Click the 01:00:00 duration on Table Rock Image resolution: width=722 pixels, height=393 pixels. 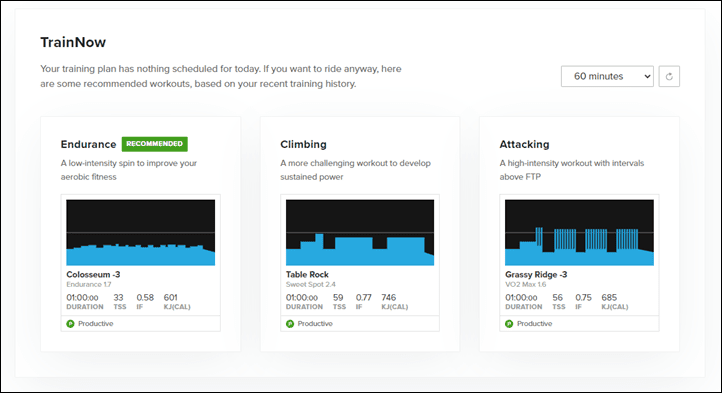pyautogui.click(x=302, y=298)
